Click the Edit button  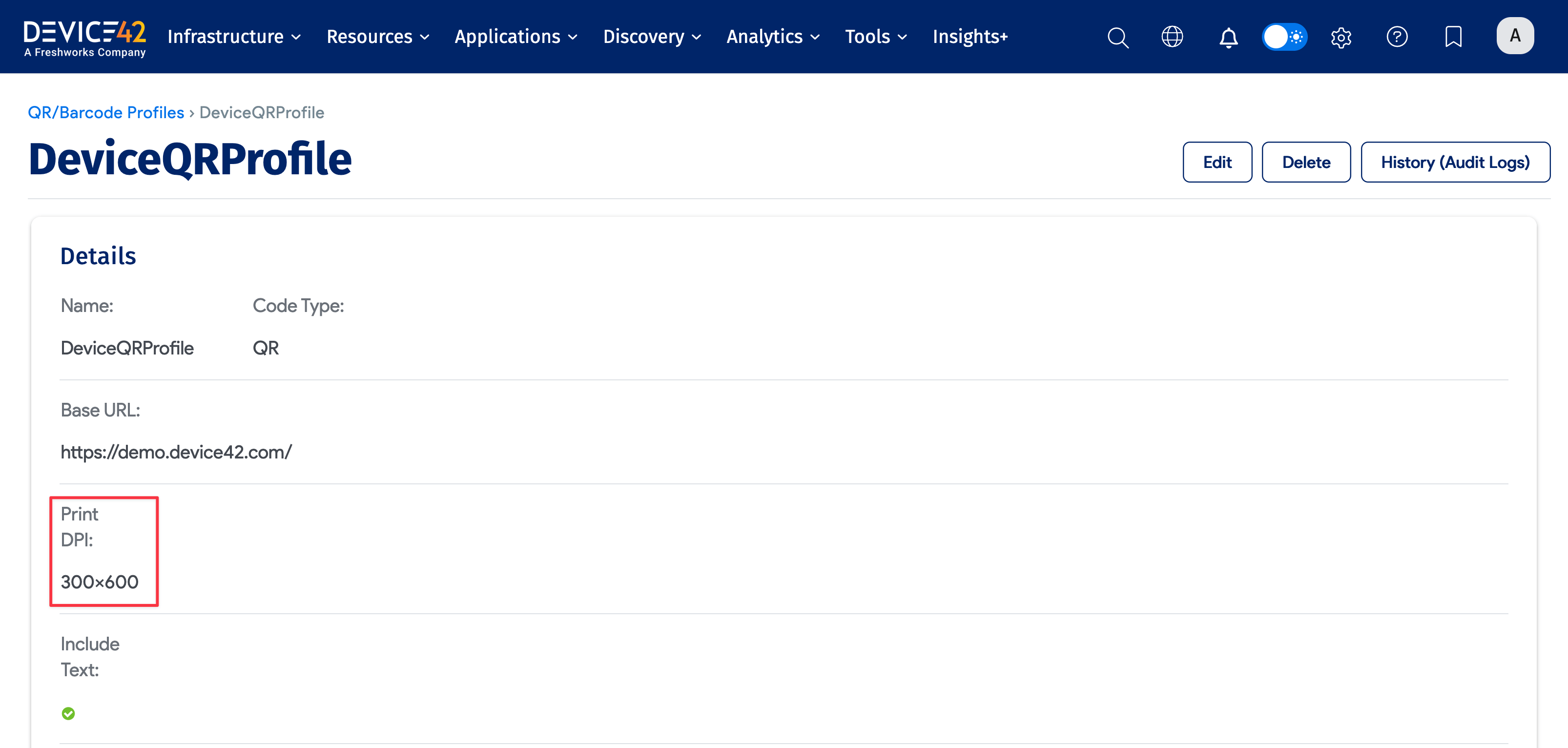1217,162
